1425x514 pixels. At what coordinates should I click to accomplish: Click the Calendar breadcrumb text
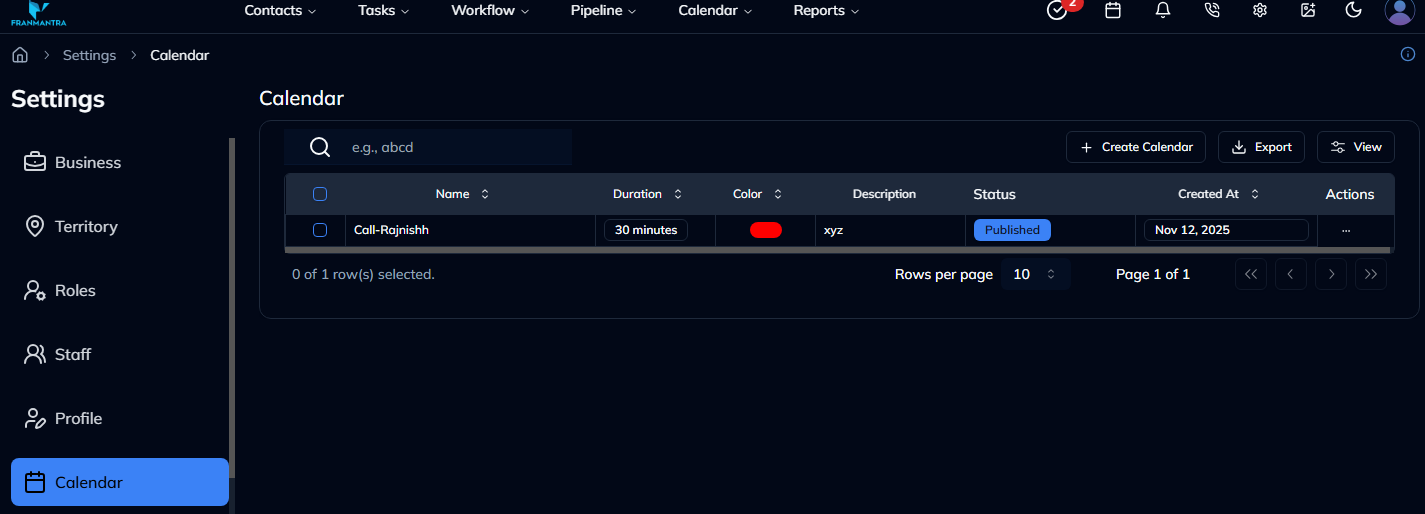(180, 55)
